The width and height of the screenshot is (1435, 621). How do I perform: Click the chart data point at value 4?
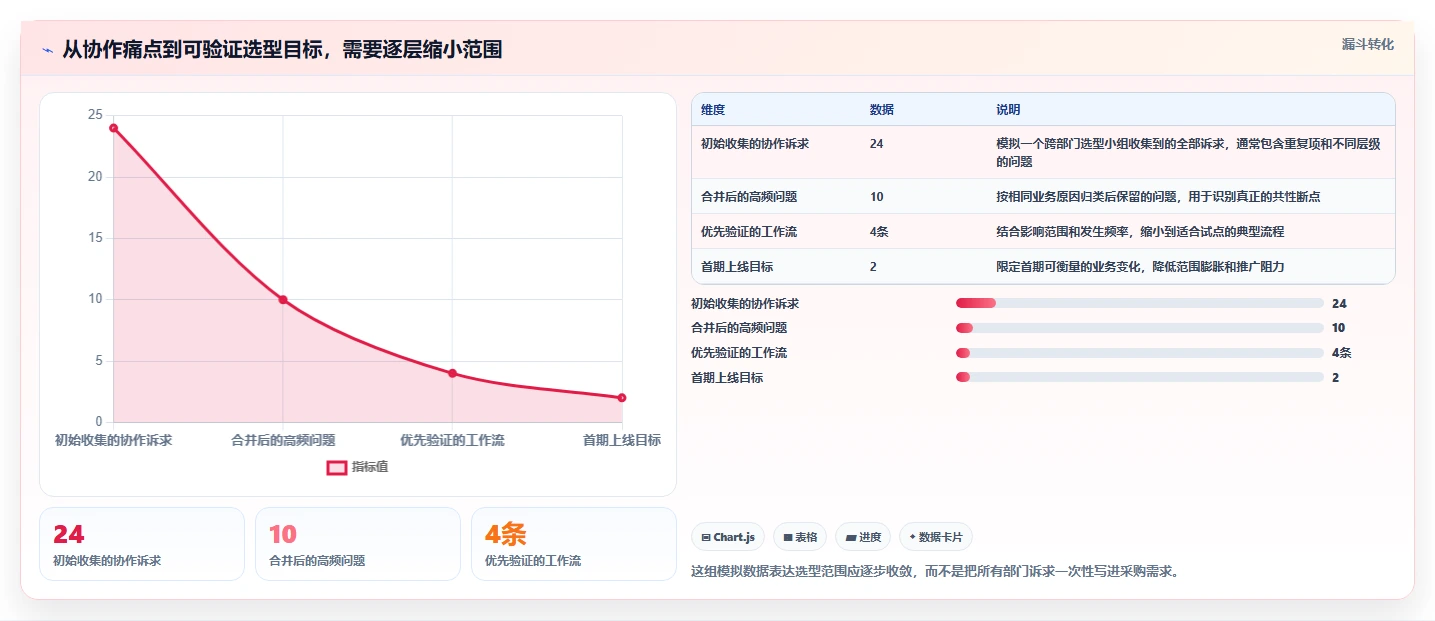coord(452,373)
